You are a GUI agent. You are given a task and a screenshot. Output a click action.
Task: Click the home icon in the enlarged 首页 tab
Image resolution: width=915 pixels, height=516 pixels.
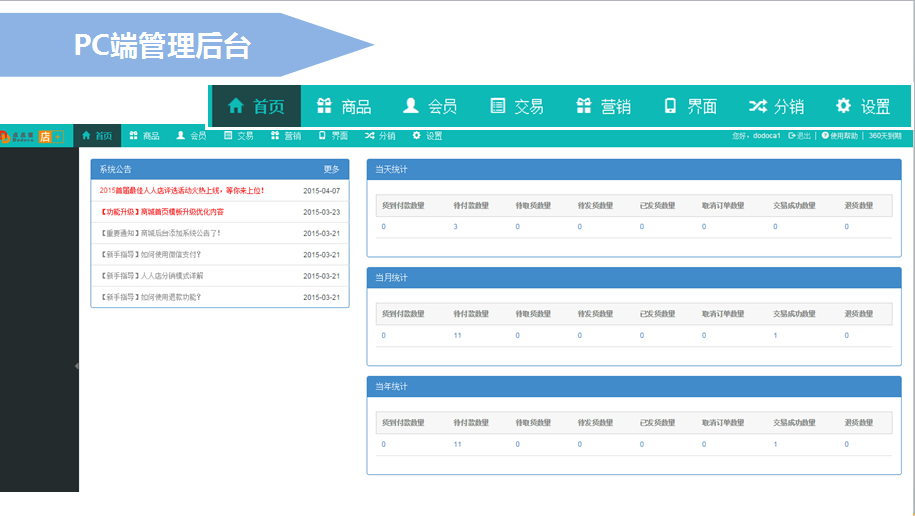click(x=236, y=106)
